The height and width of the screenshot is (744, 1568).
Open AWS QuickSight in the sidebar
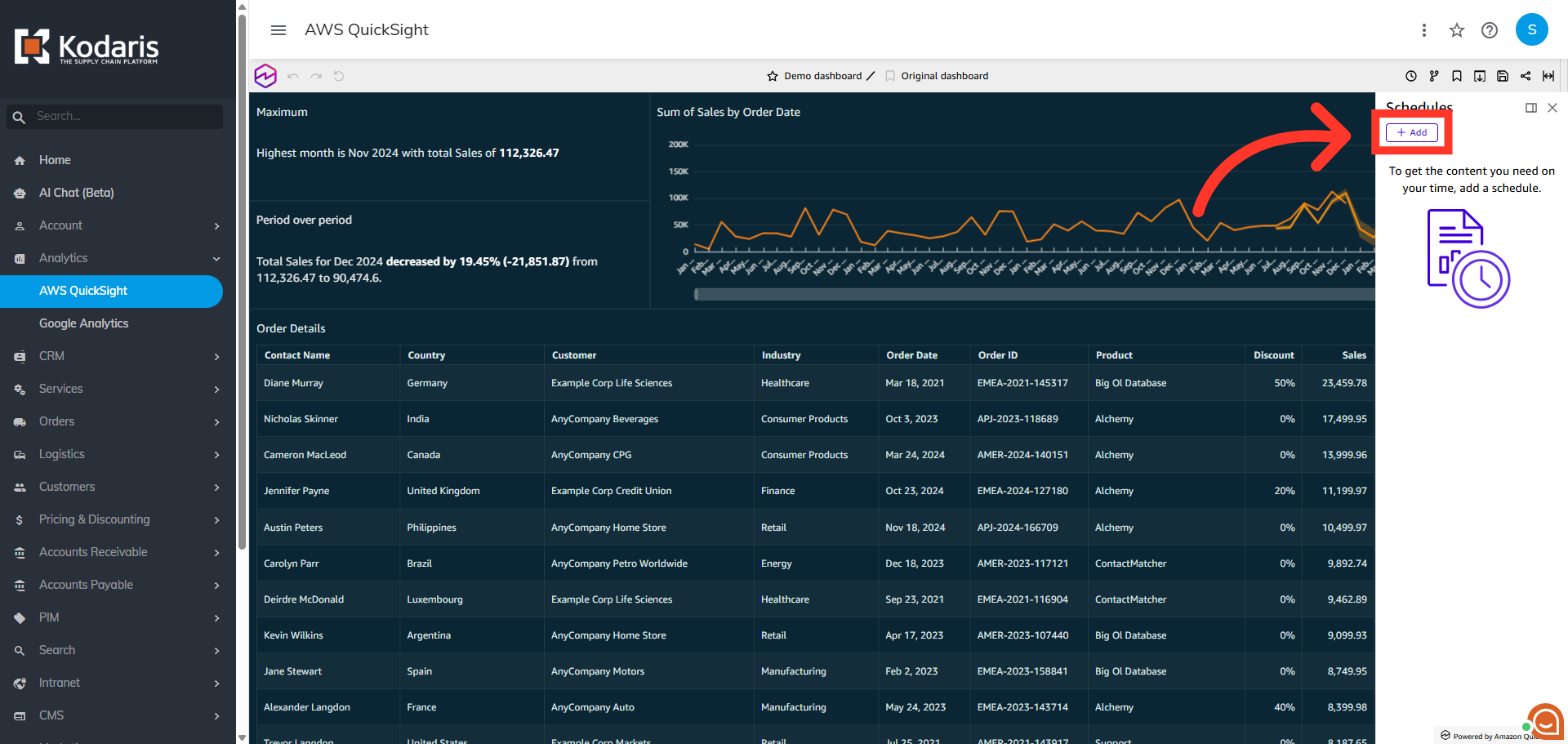[x=111, y=291]
